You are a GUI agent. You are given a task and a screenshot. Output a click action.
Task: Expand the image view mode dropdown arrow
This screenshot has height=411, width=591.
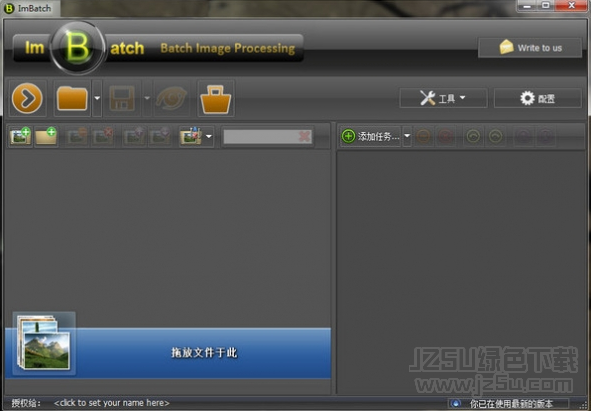pos(209,136)
